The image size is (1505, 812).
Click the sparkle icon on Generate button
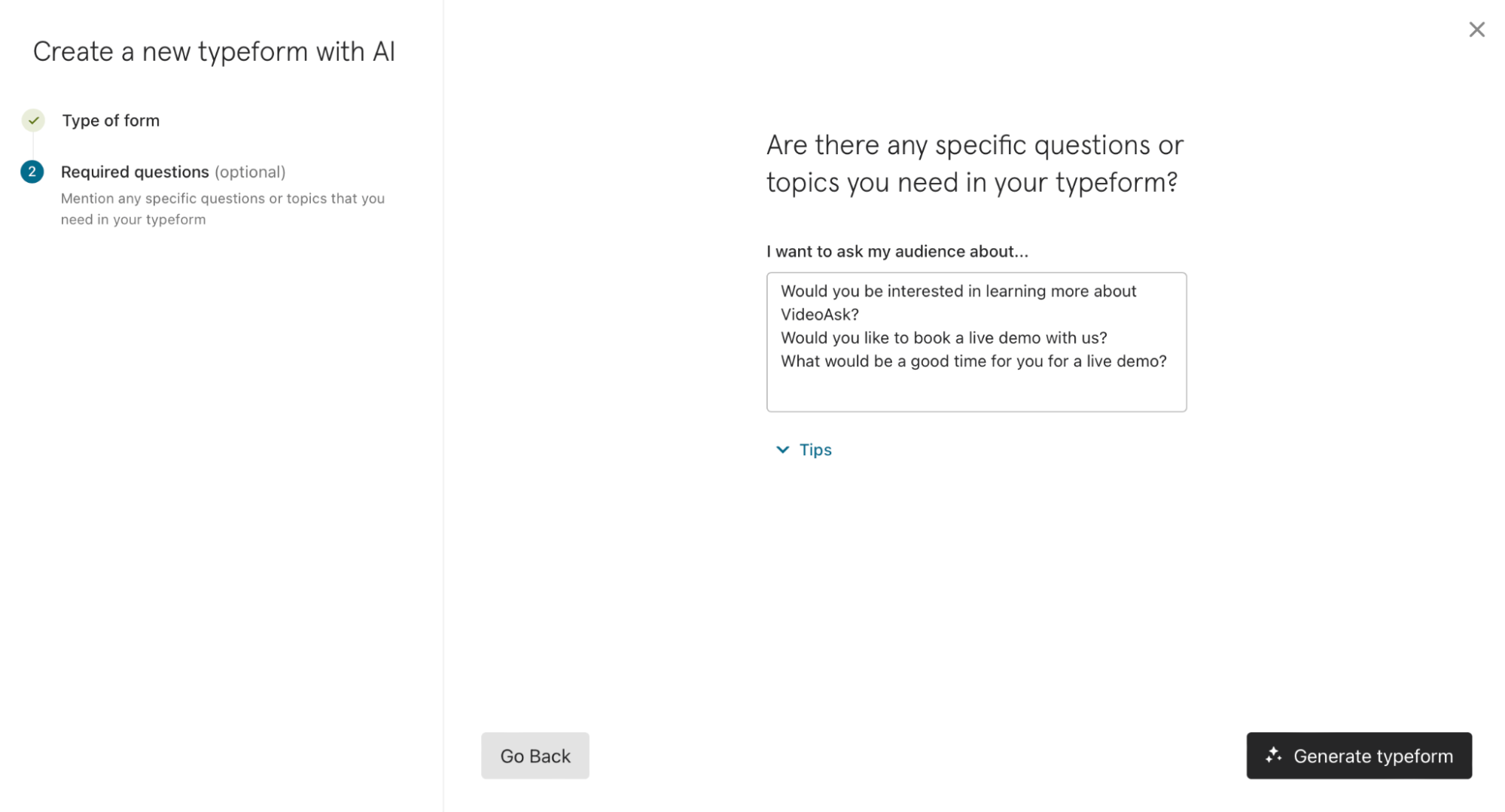(1273, 755)
